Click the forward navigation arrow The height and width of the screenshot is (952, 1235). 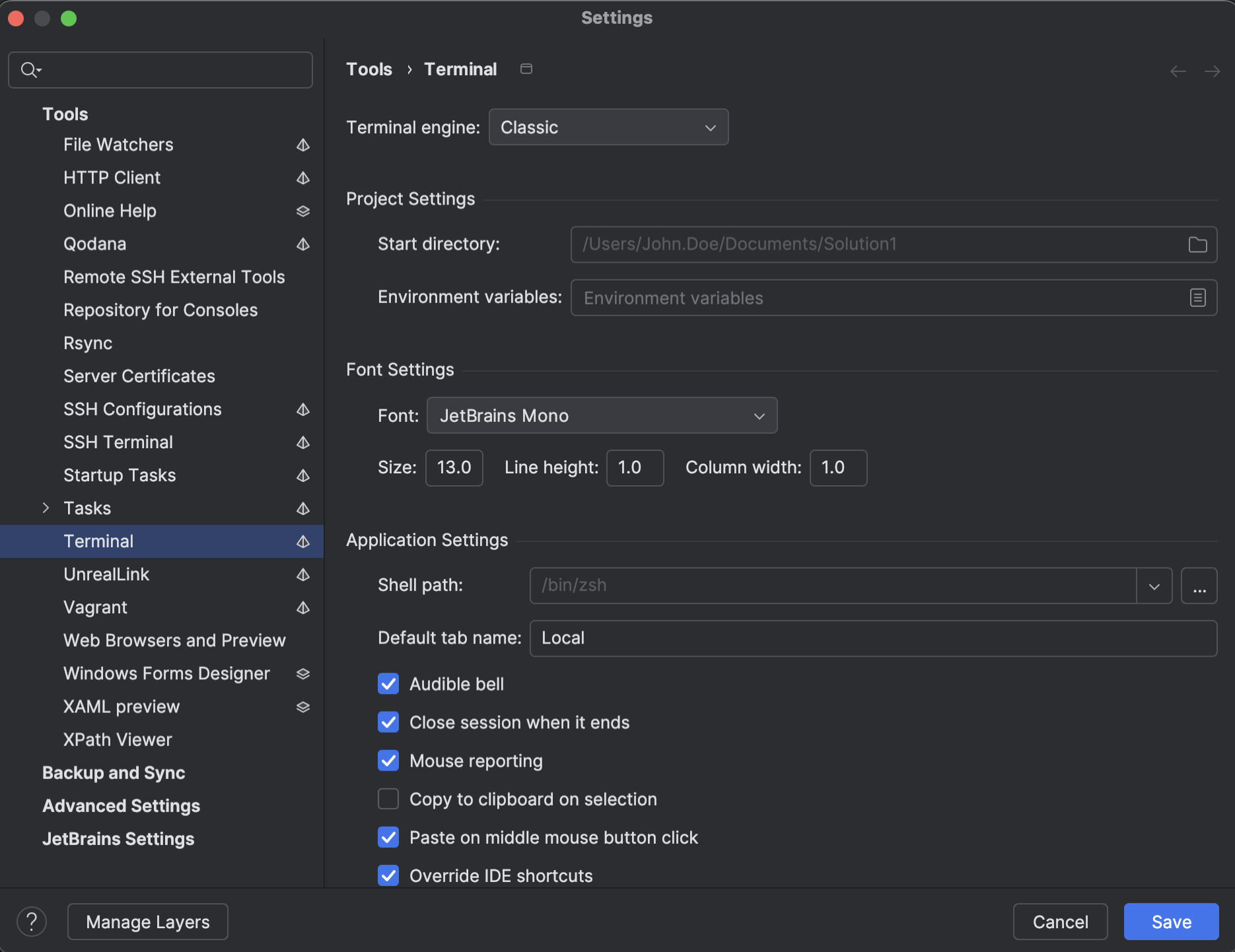1213,71
